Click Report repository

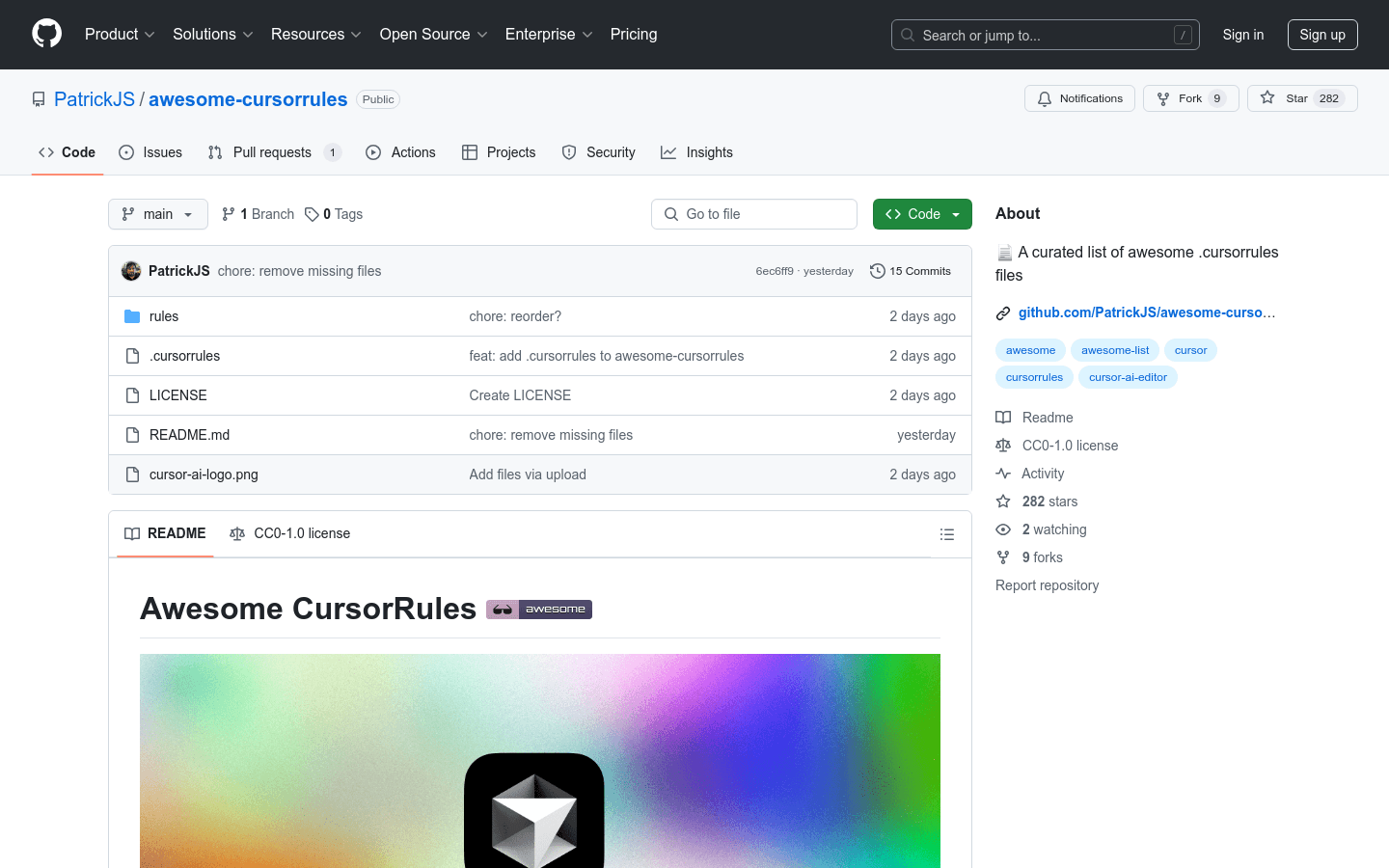click(1047, 585)
